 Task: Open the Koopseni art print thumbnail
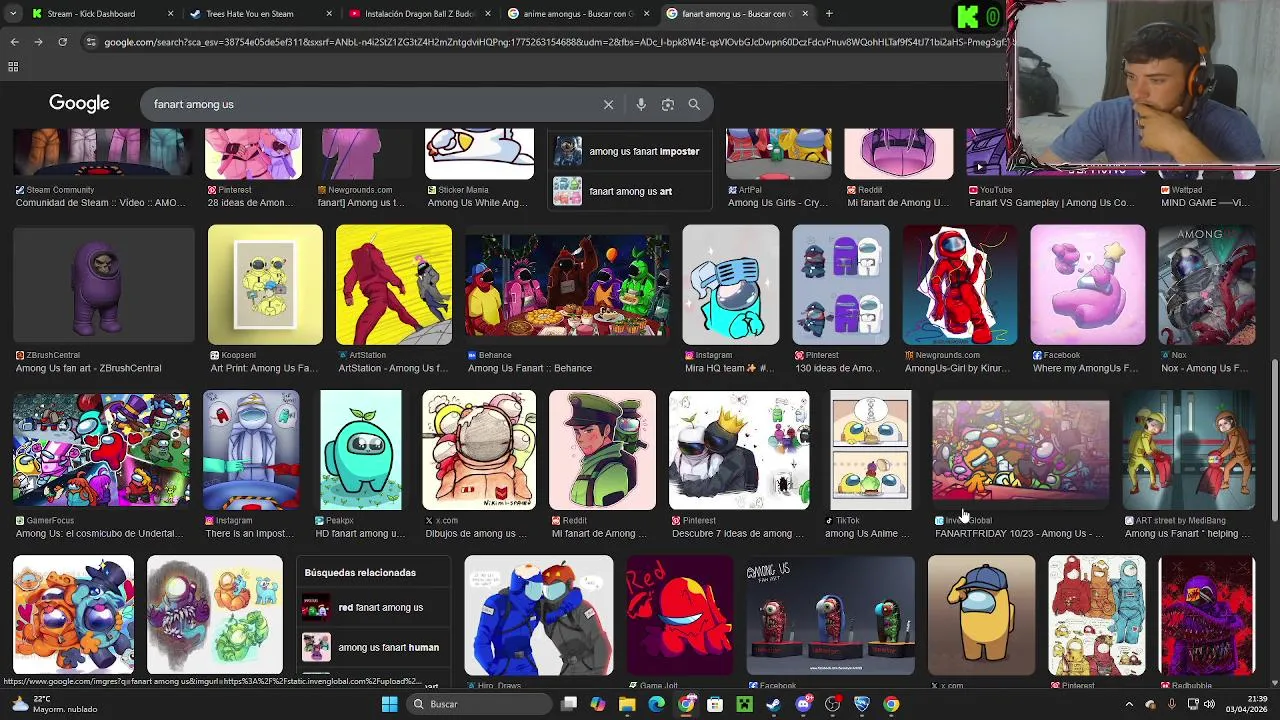pos(265,285)
